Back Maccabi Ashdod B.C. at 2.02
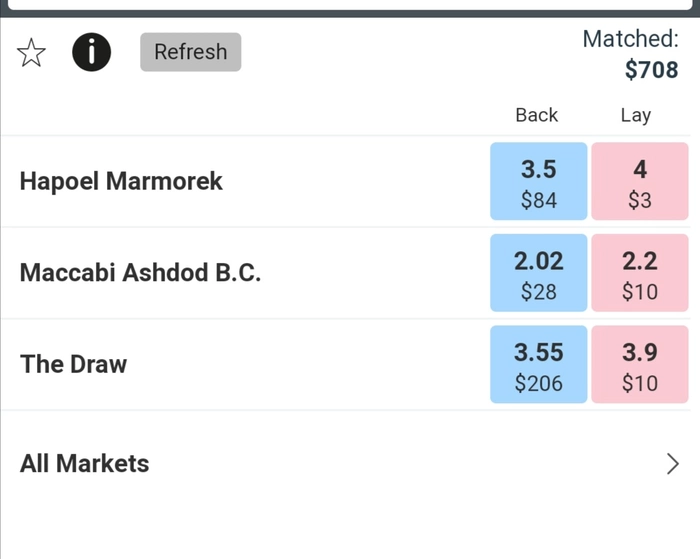Image resolution: width=700 pixels, height=559 pixels. point(539,273)
